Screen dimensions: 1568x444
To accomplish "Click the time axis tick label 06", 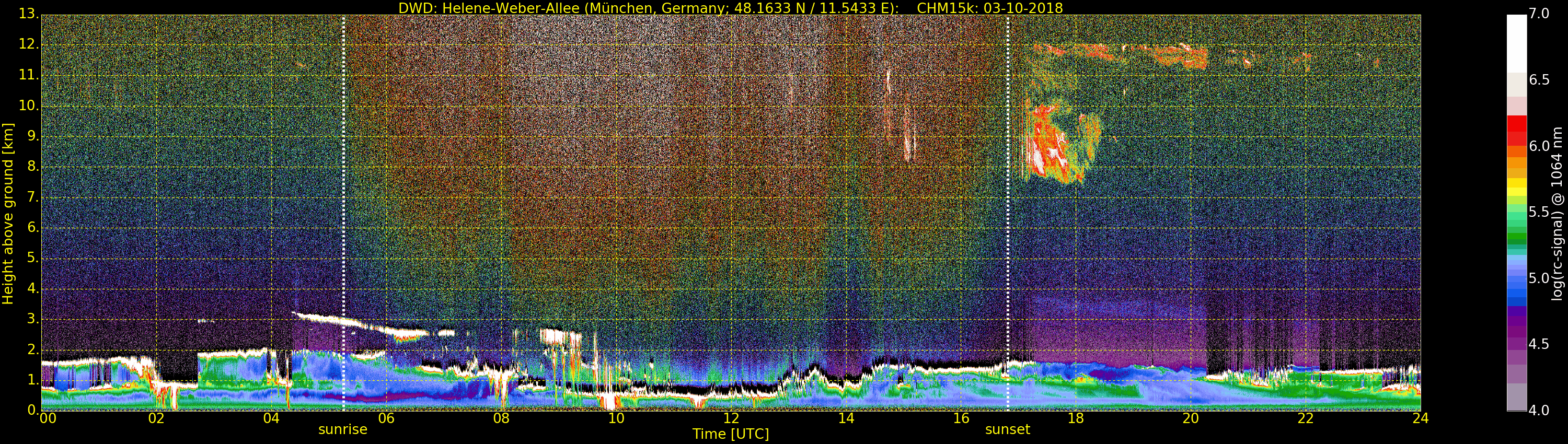I will click(386, 418).
